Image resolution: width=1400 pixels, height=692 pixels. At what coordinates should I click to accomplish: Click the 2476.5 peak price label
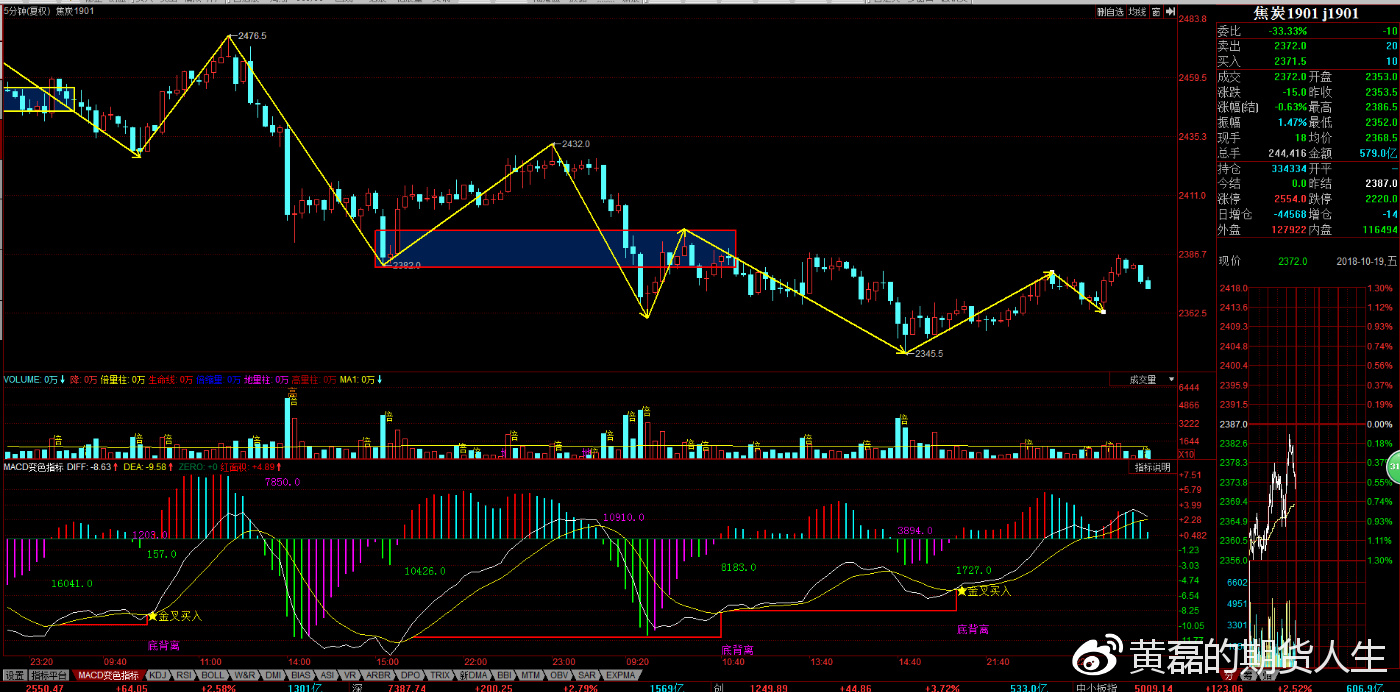[x=252, y=36]
